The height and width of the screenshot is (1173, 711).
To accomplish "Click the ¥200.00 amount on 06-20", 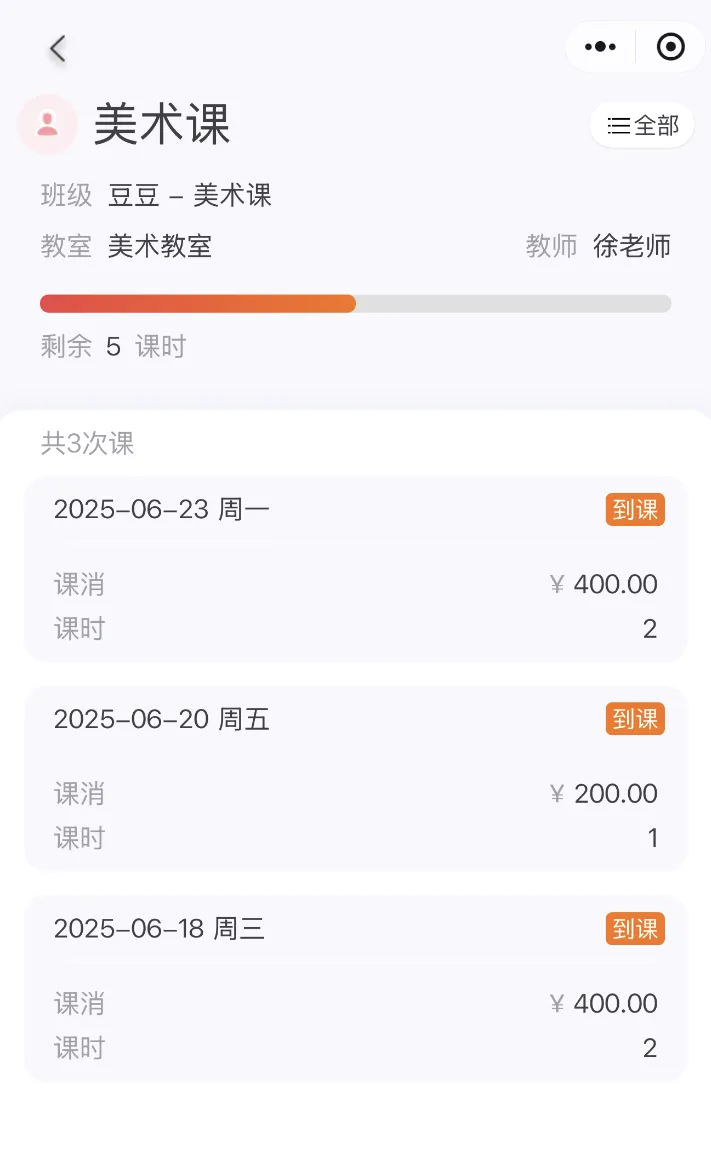I will click(x=604, y=794).
